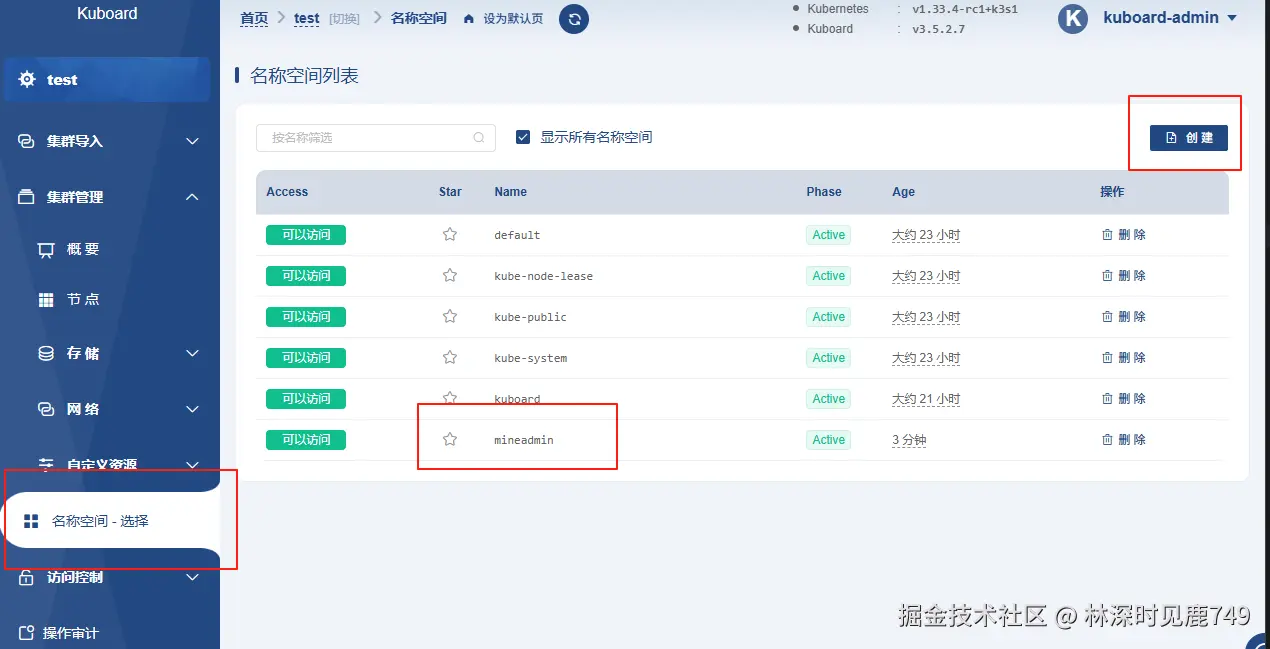
Task: Star the kube-system namespace
Action: pos(450,357)
